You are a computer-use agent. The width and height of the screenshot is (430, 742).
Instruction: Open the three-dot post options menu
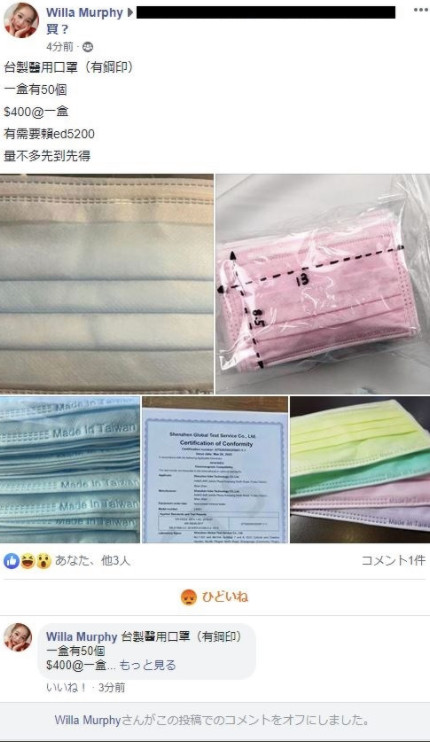[421, 9]
